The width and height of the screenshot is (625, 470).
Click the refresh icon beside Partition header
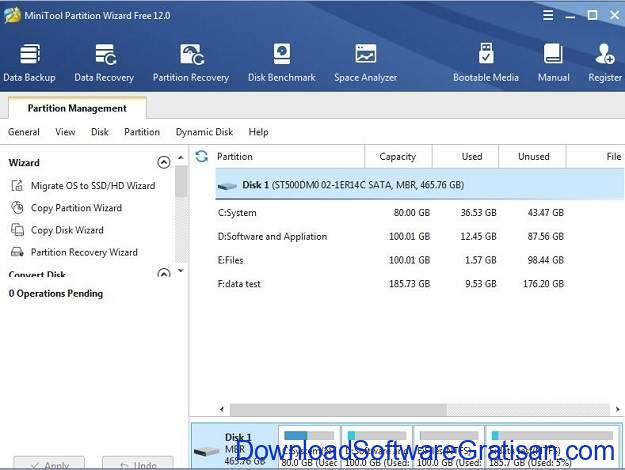202,156
